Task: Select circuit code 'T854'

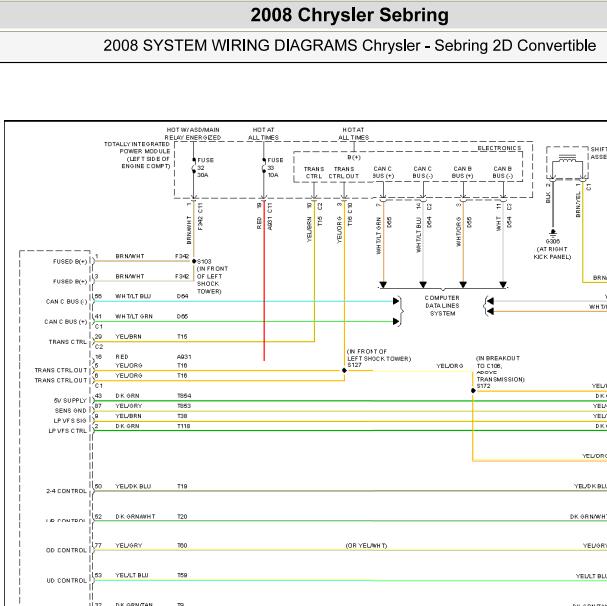Action: pyautogui.click(x=184, y=396)
